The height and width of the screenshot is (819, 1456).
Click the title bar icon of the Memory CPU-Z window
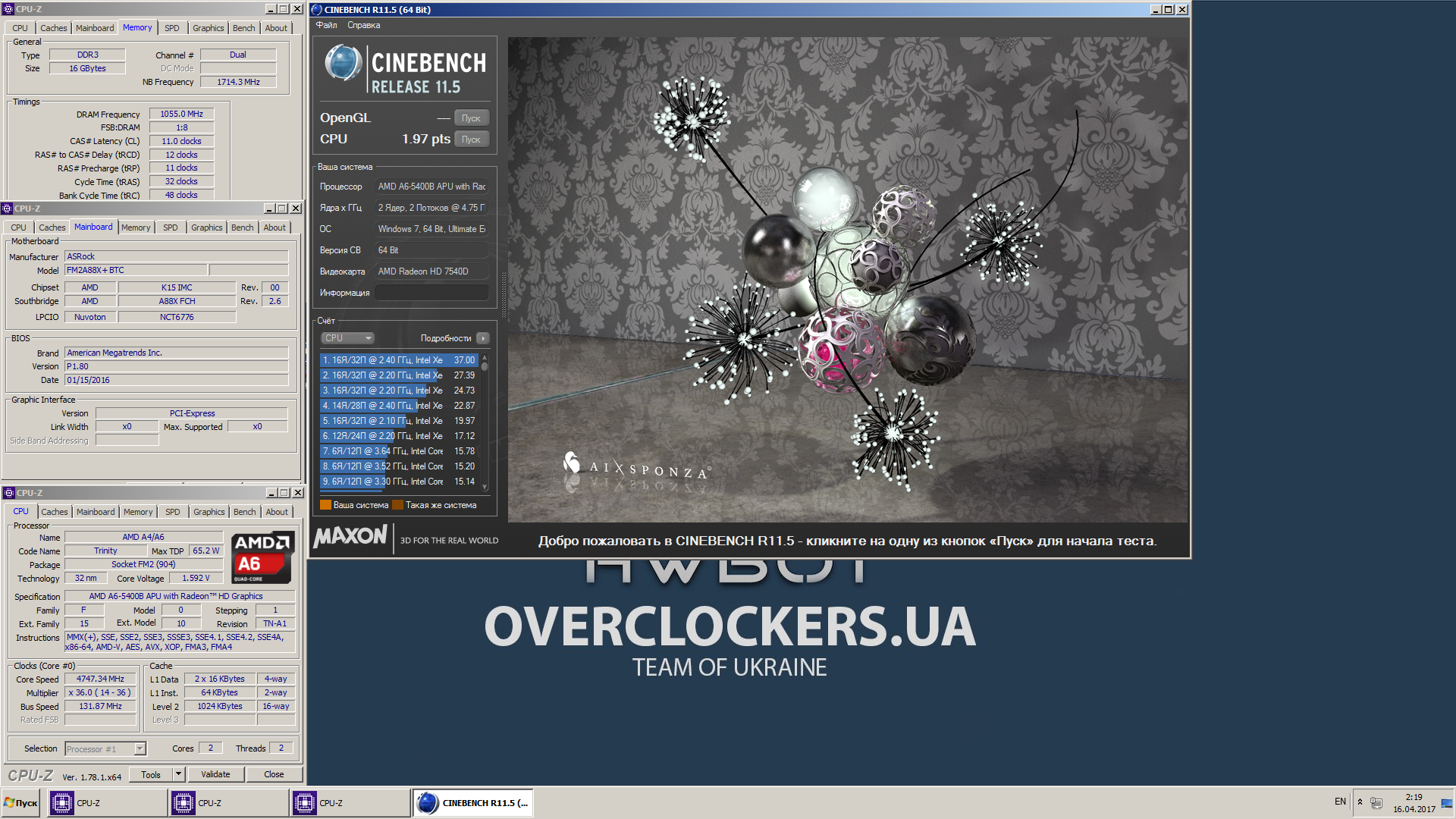(x=8, y=9)
